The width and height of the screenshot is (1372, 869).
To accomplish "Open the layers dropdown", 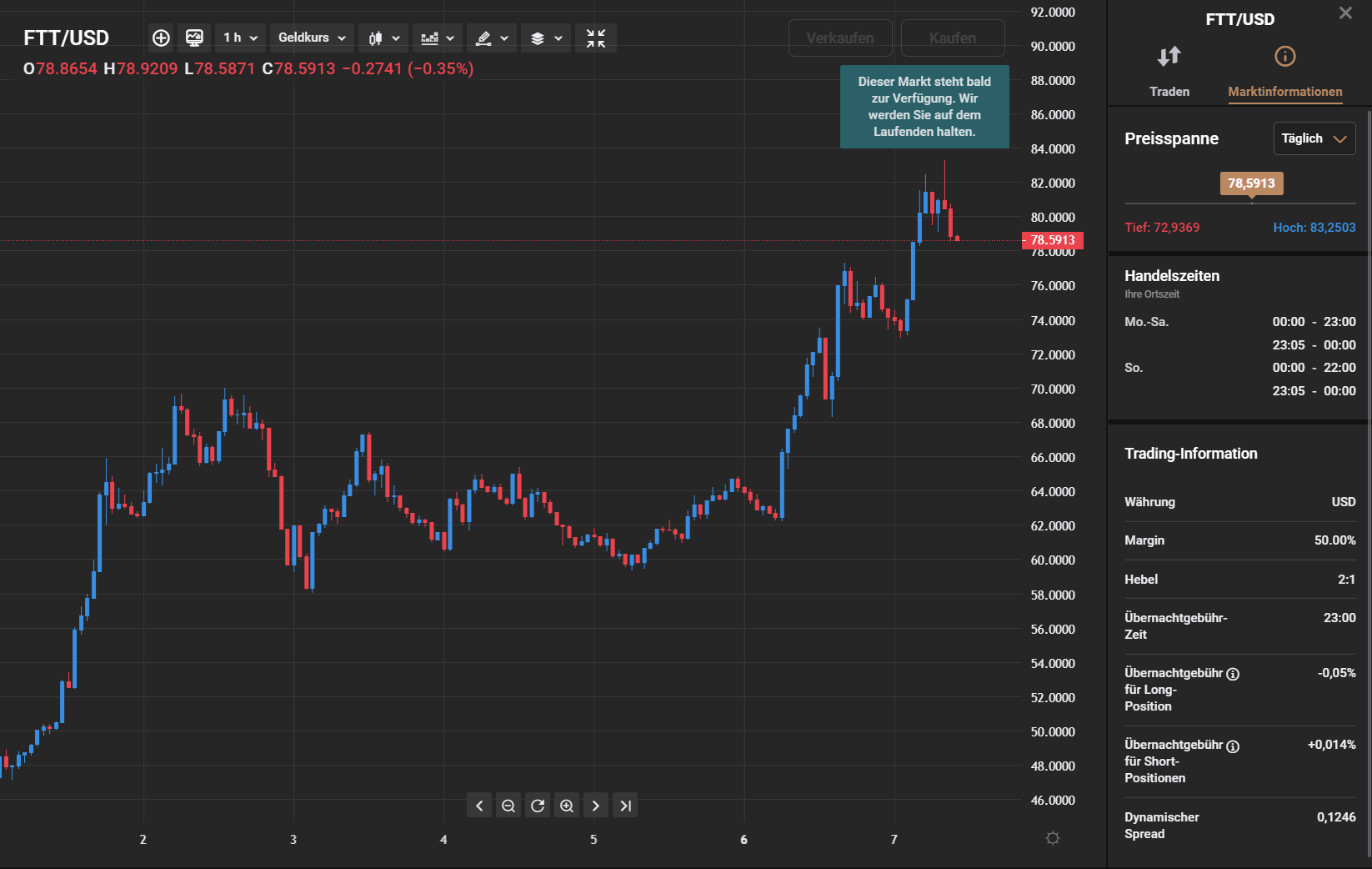I will coord(546,38).
